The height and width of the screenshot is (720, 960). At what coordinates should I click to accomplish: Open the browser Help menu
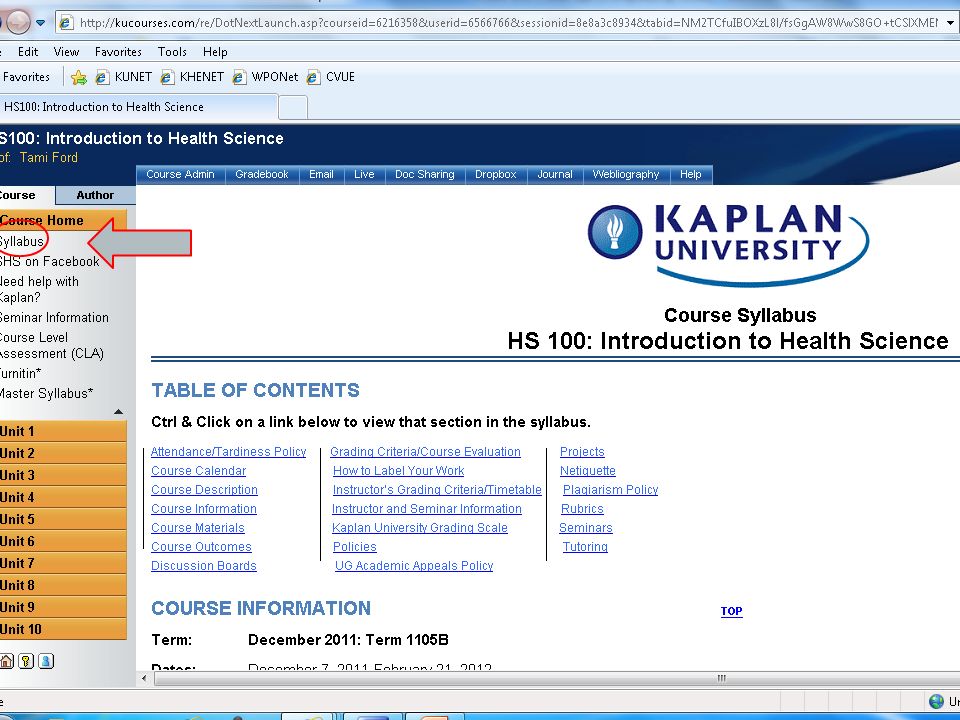[x=215, y=52]
